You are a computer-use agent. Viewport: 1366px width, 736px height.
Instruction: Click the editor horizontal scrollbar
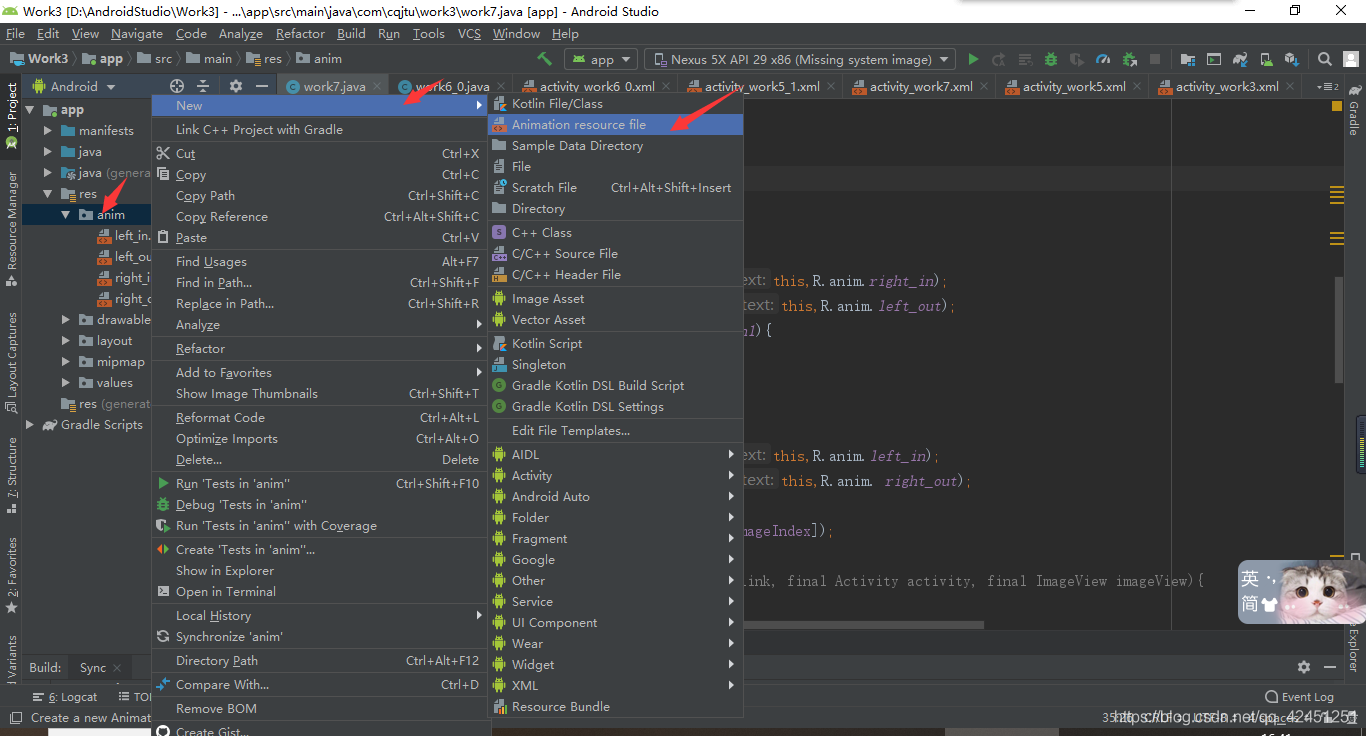click(x=863, y=625)
